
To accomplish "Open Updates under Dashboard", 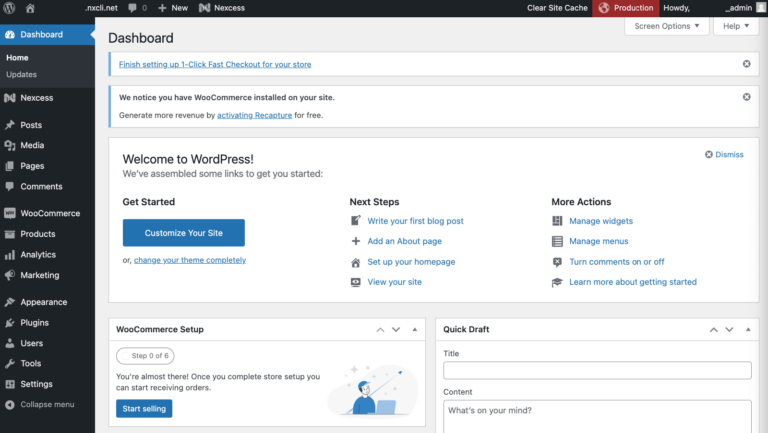I will pos(21,74).
